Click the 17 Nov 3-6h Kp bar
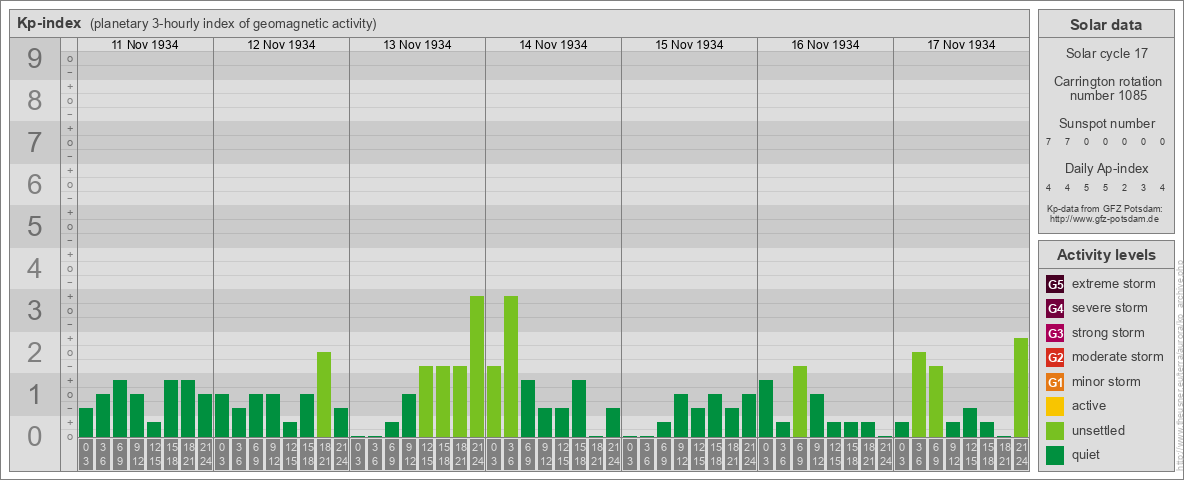The width and height of the screenshot is (1184, 480). coord(918,395)
